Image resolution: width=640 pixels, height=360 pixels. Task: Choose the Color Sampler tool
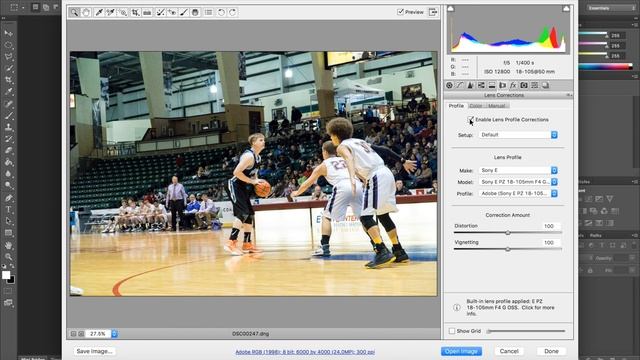click(x=110, y=12)
